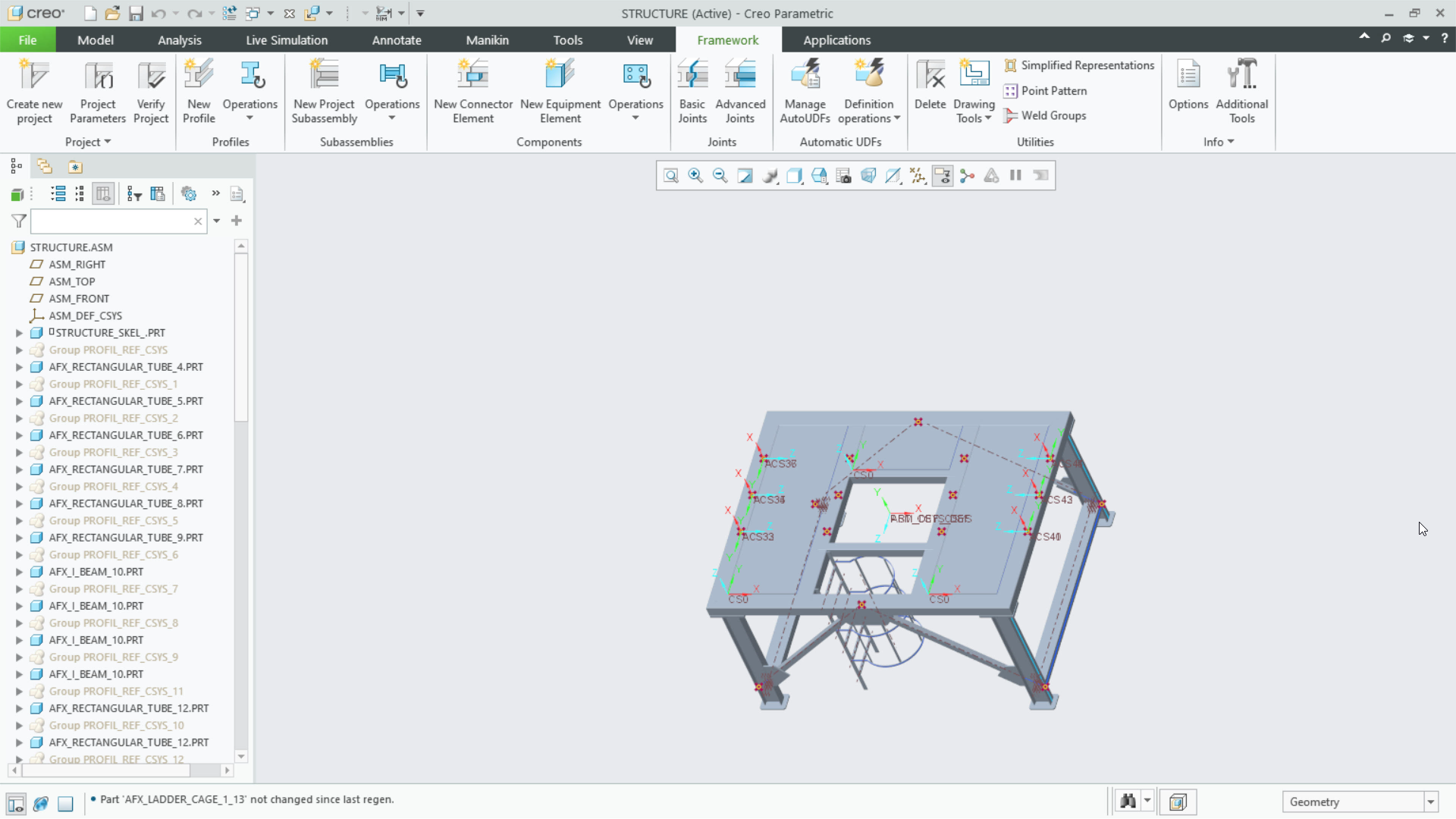1456x819 pixels.
Task: Select AFX_I_BEAM_10.PRT below Group PROFIL_REF_CSYS_6
Action: point(96,572)
